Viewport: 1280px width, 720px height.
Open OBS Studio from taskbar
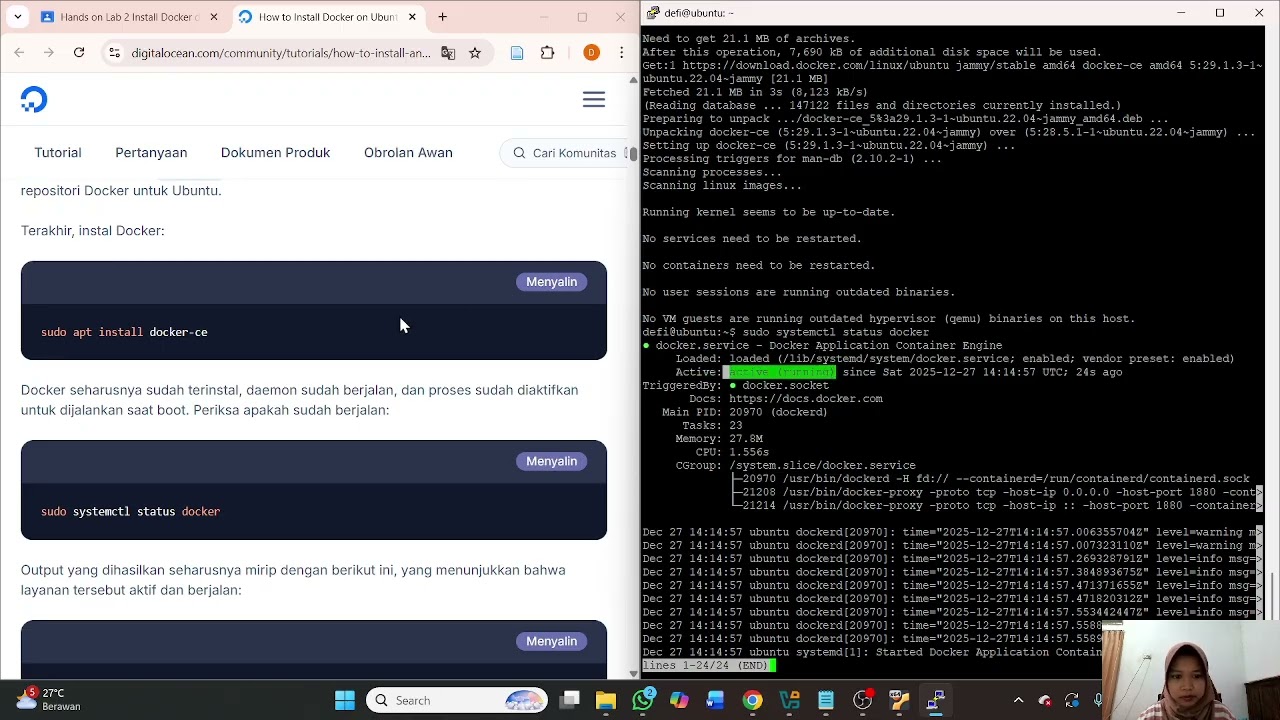click(x=862, y=701)
